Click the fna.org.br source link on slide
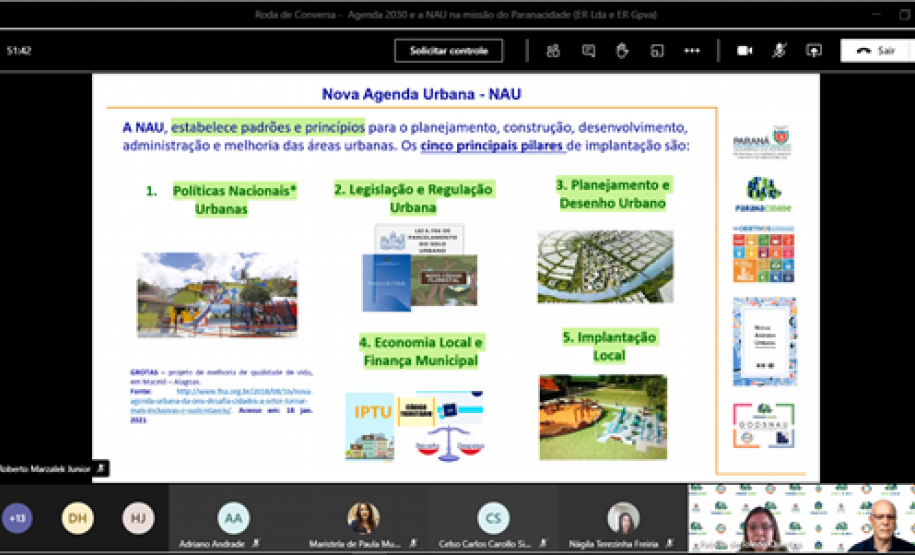Image resolution: width=915 pixels, height=555 pixels. click(x=221, y=400)
